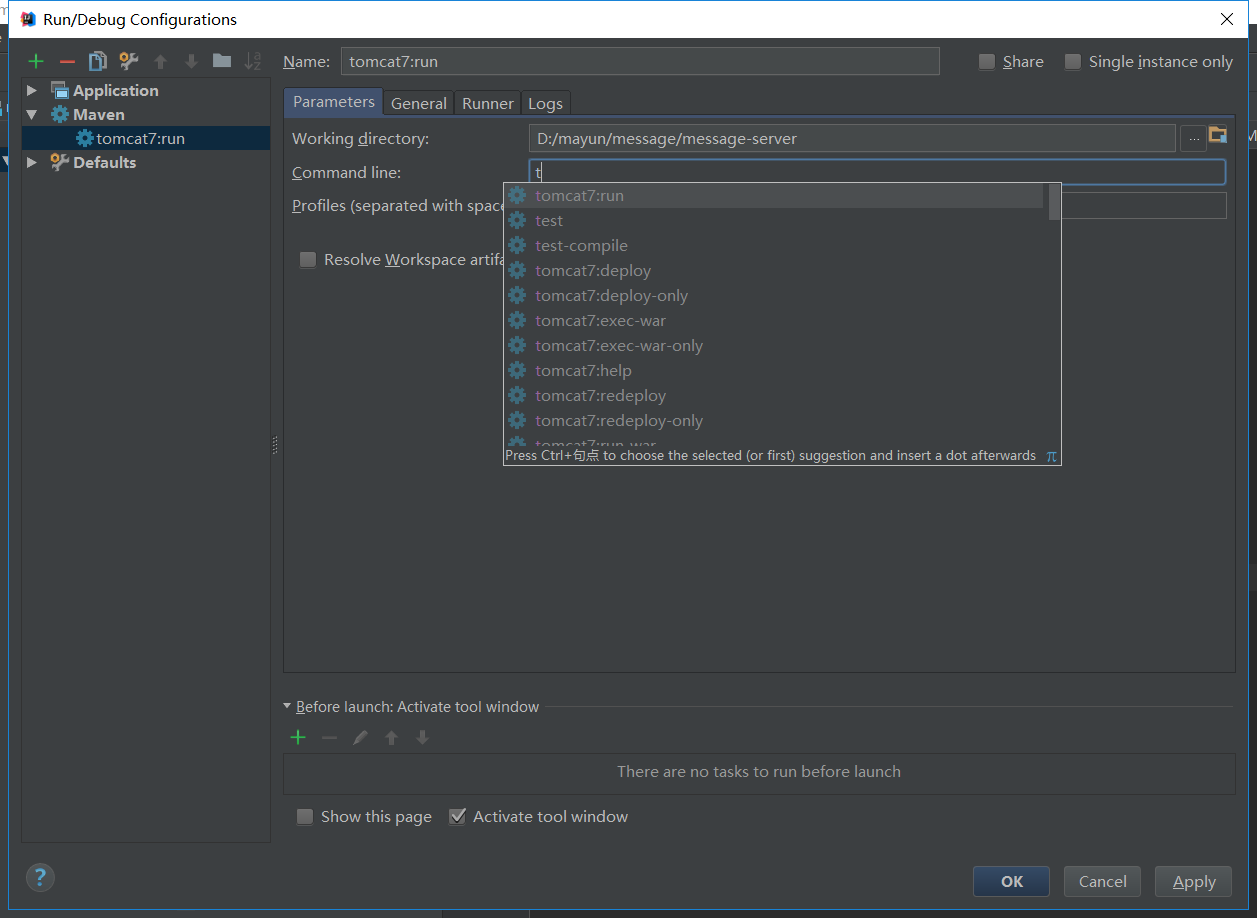Enable the Share checkbox
The height and width of the screenshot is (918, 1257).
(986, 61)
